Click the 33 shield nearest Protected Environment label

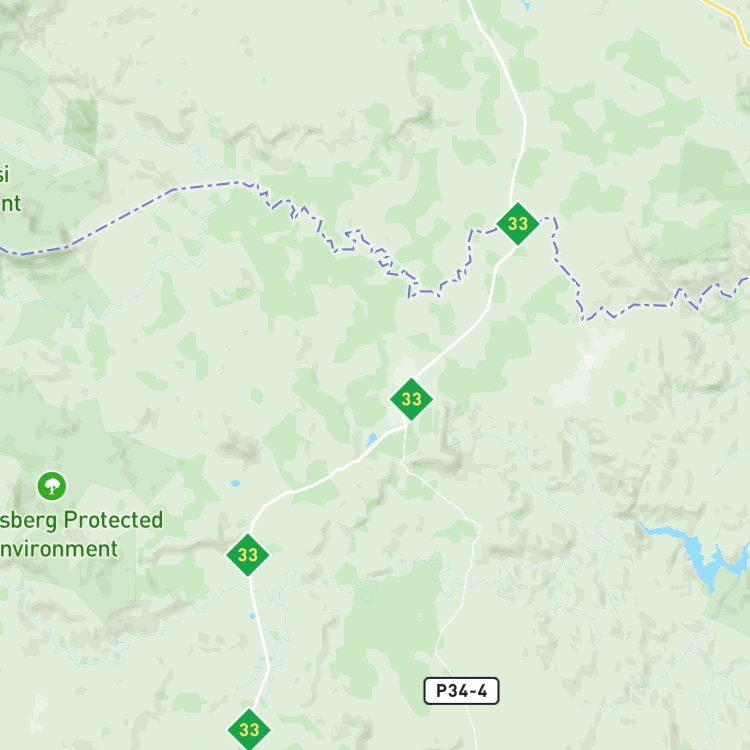248,555
